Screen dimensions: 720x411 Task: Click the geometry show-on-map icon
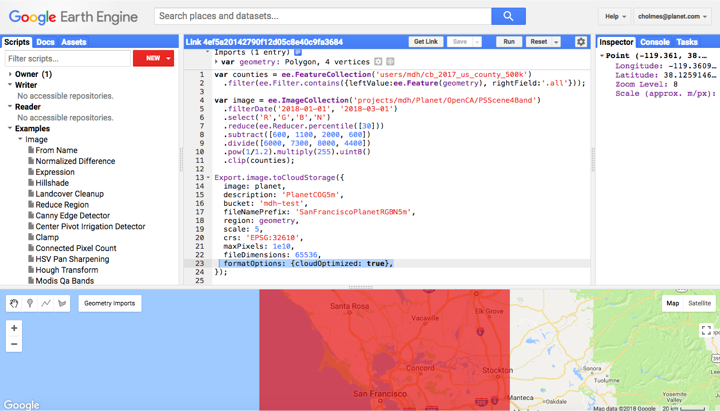(x=378, y=62)
